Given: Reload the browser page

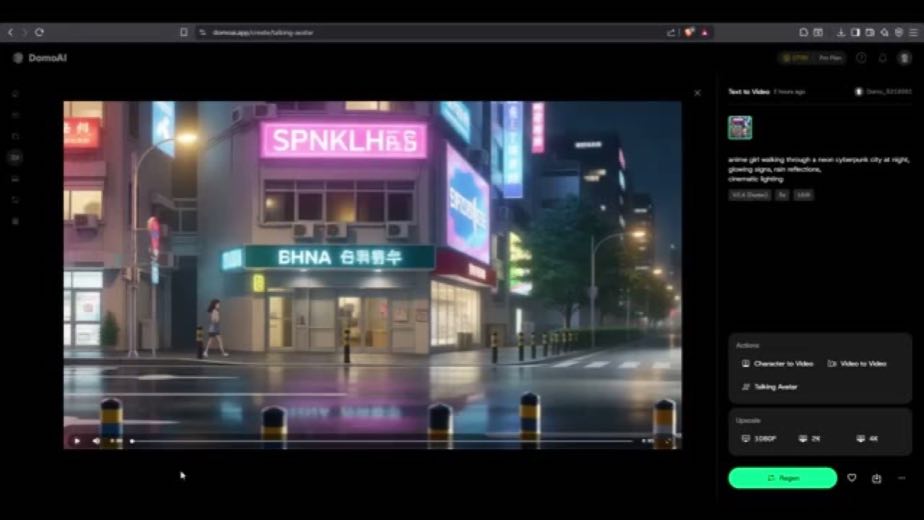Looking at the screenshot, I should click(x=39, y=32).
